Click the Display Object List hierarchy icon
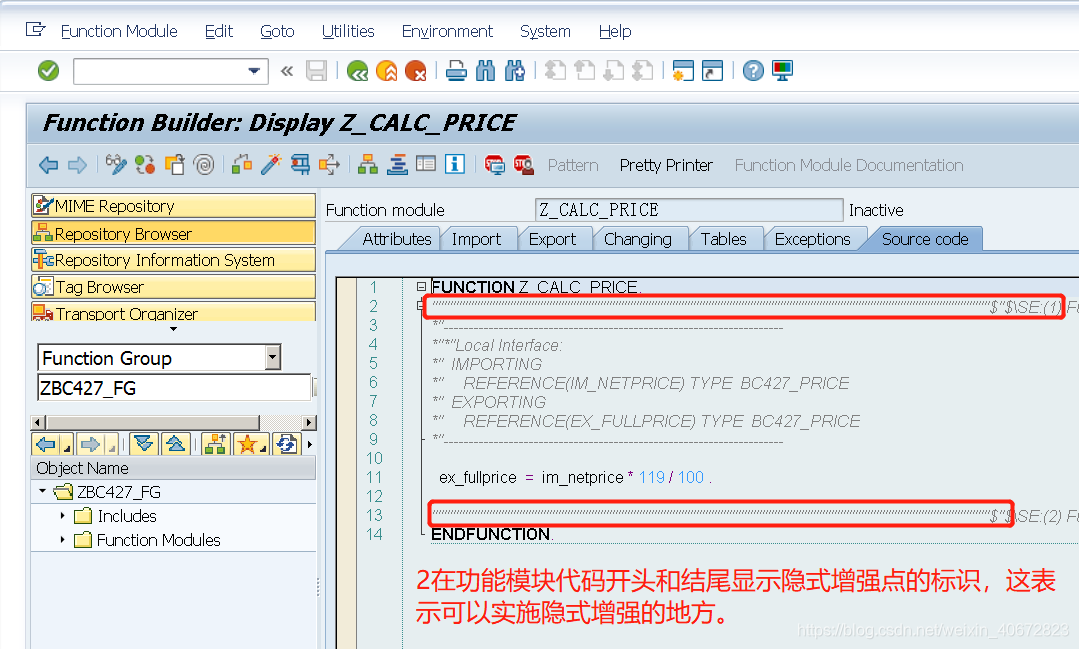This screenshot has height=649, width=1079. [367, 164]
